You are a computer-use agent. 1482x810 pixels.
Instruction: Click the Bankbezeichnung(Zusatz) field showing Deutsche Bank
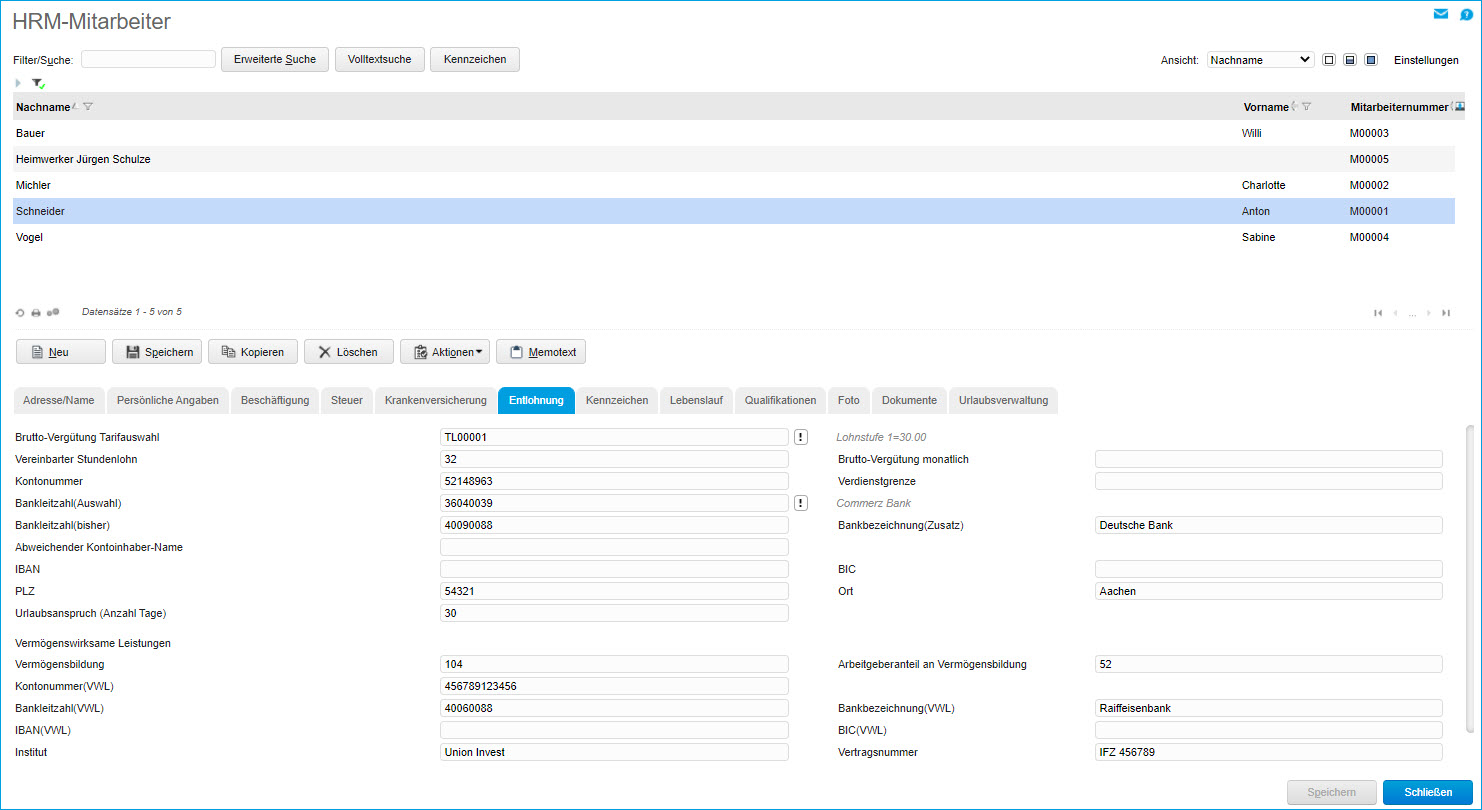pos(1269,525)
